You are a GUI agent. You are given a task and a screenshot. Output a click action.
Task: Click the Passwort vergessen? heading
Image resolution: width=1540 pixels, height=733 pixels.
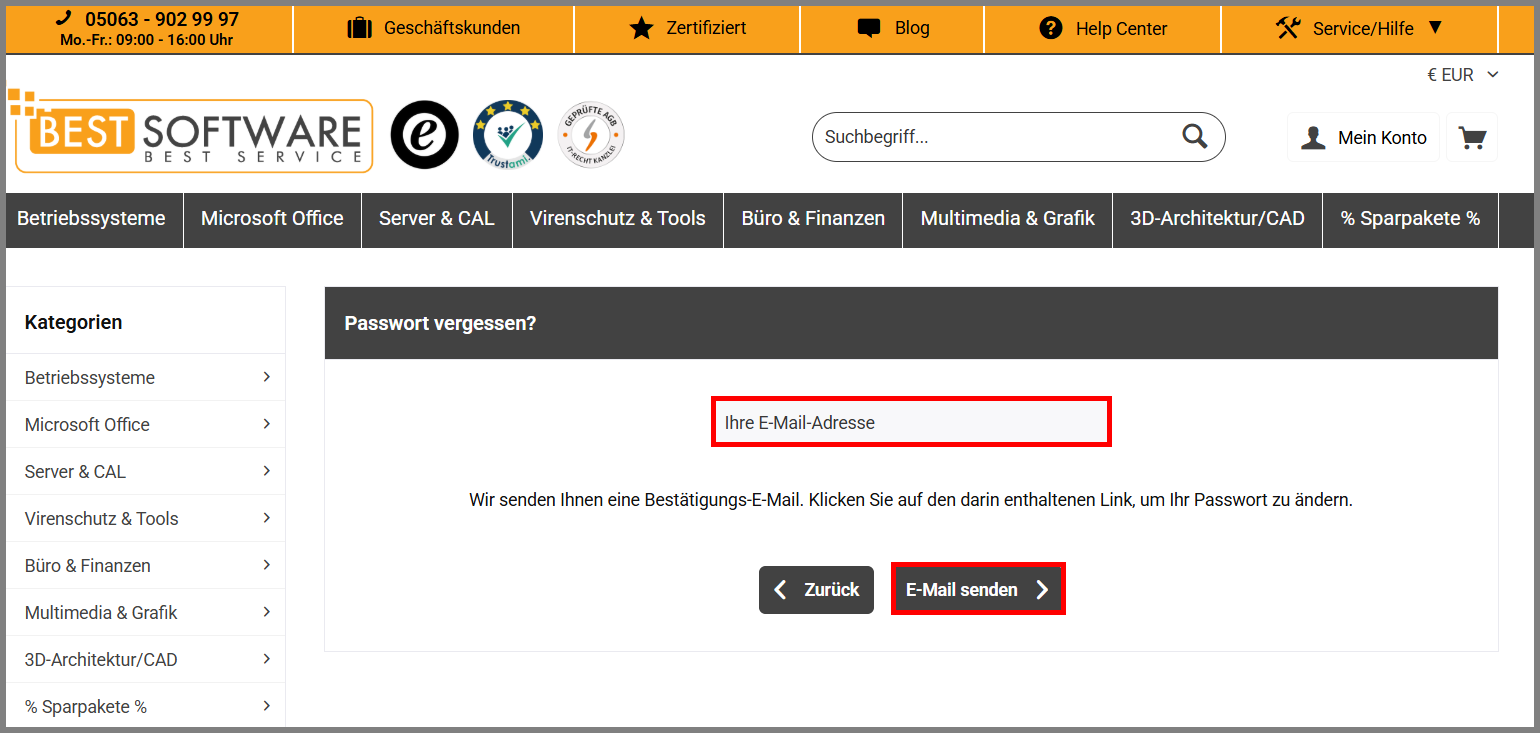(x=440, y=324)
